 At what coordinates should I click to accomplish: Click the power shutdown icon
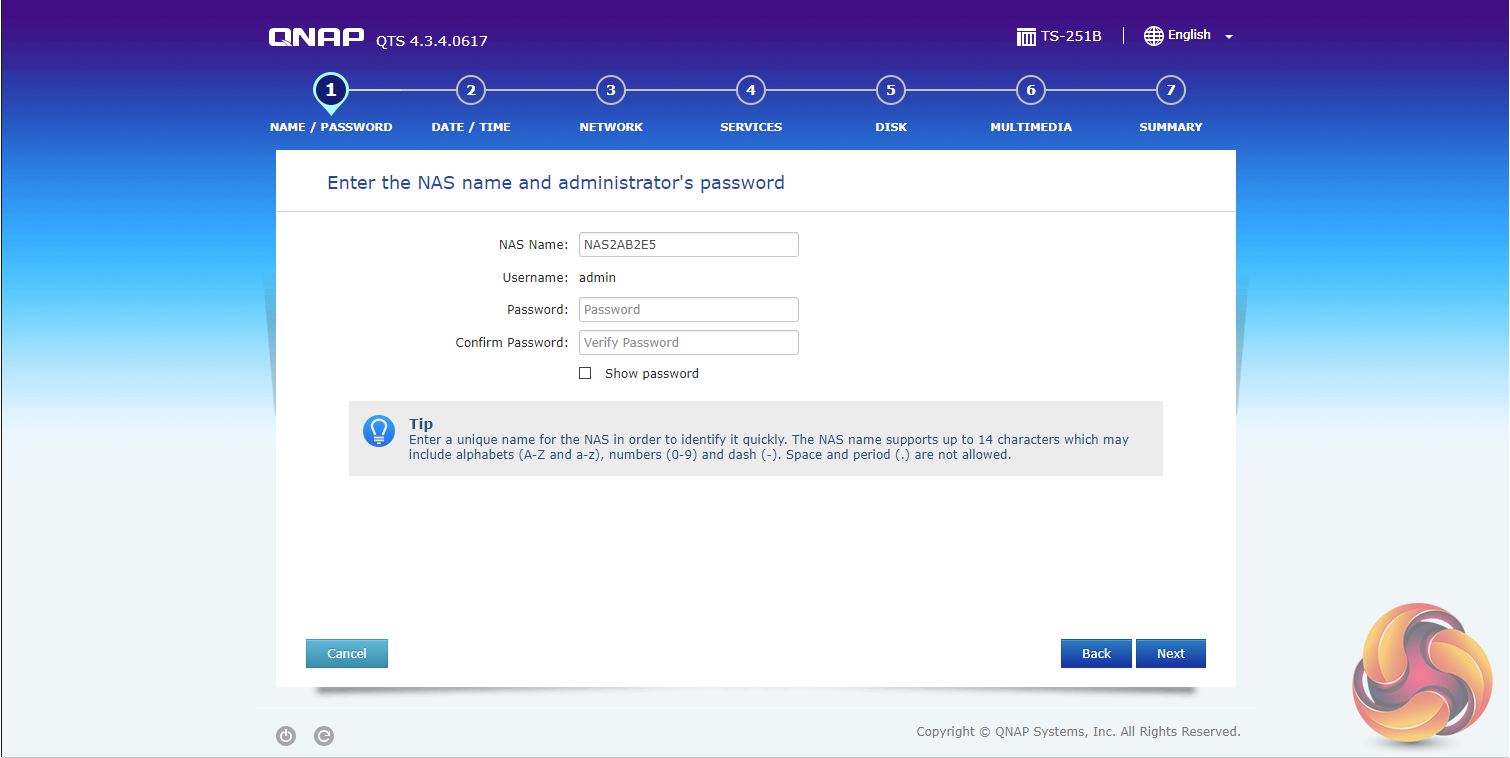(286, 736)
